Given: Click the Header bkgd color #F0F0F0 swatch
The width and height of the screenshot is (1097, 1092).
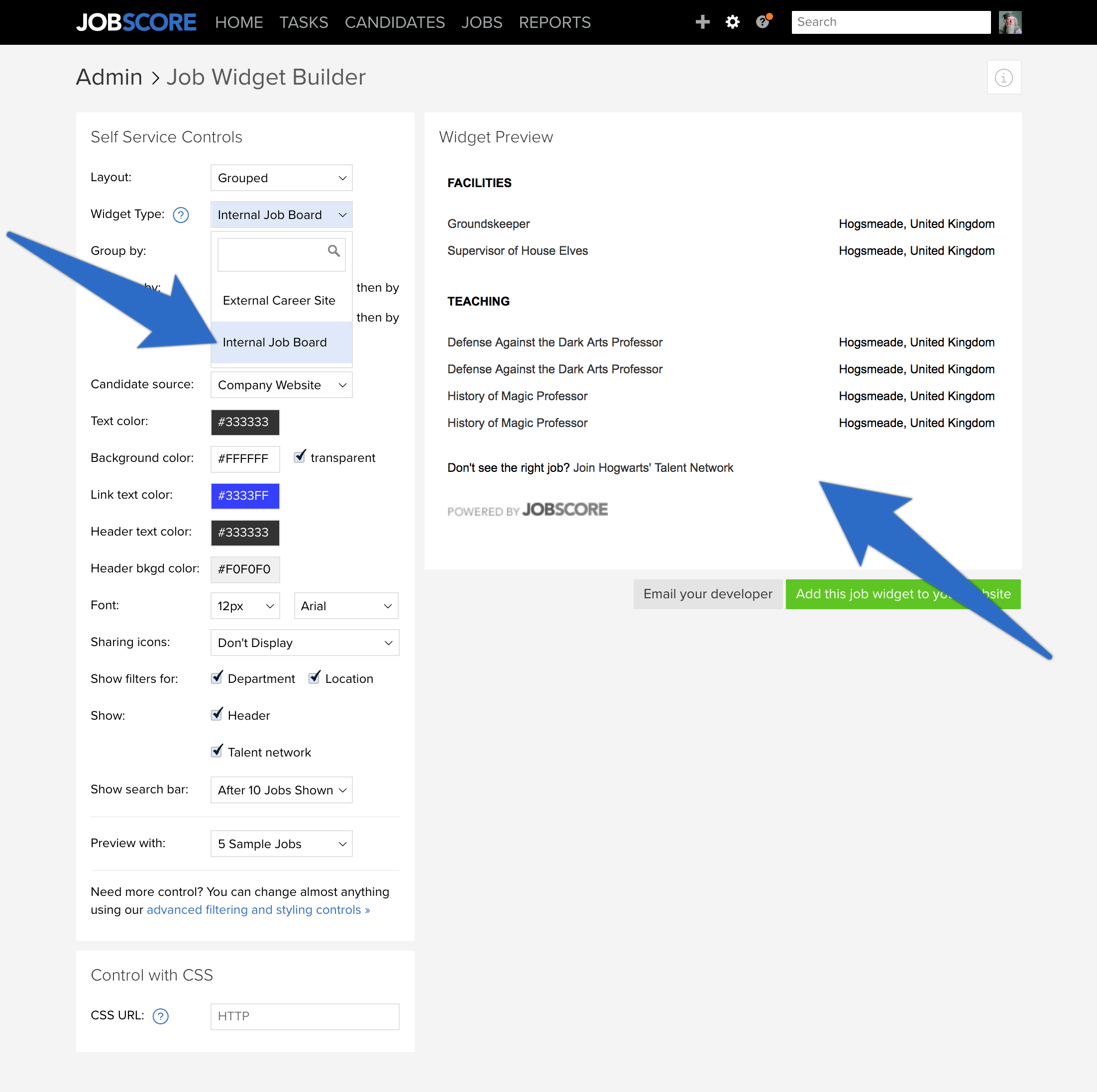Looking at the screenshot, I should coord(245,569).
